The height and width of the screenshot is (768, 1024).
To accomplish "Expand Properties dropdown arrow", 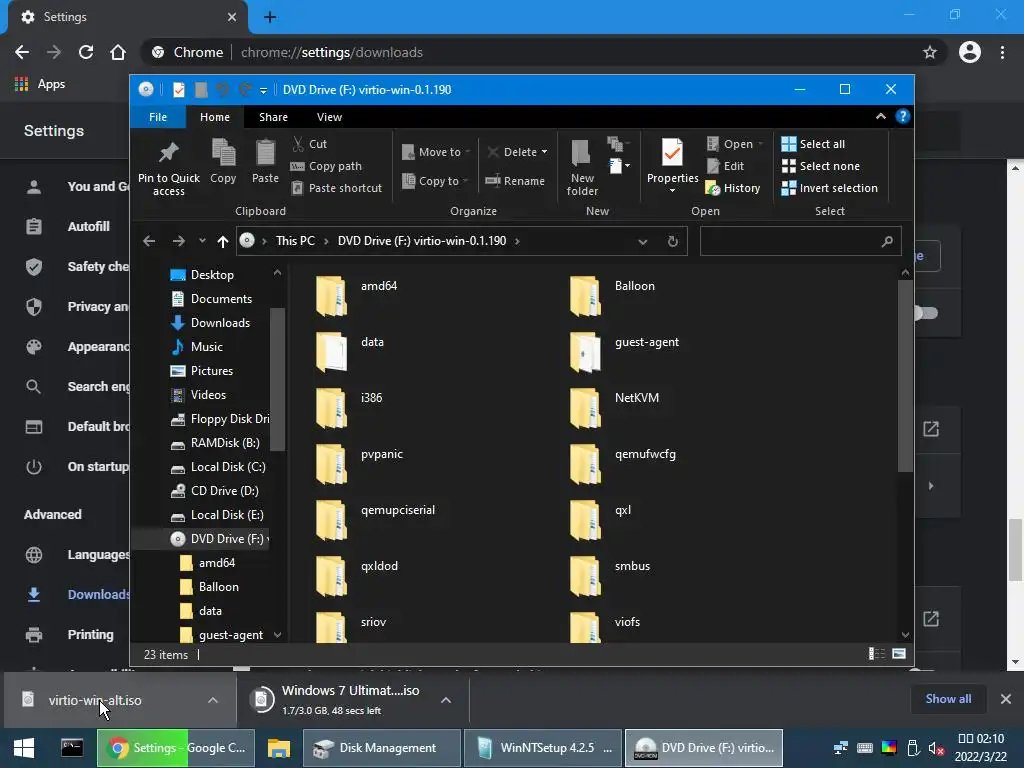I will tap(672, 191).
